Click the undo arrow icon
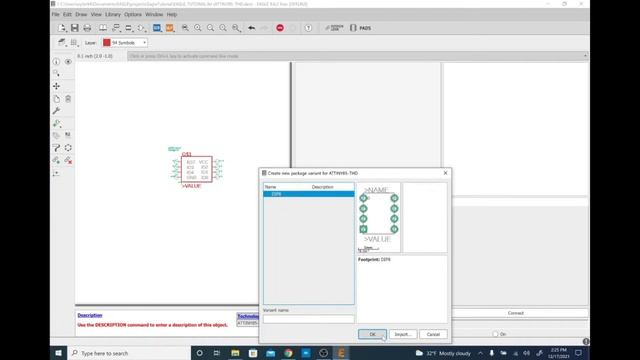This screenshot has width=640, height=360. click(252, 28)
